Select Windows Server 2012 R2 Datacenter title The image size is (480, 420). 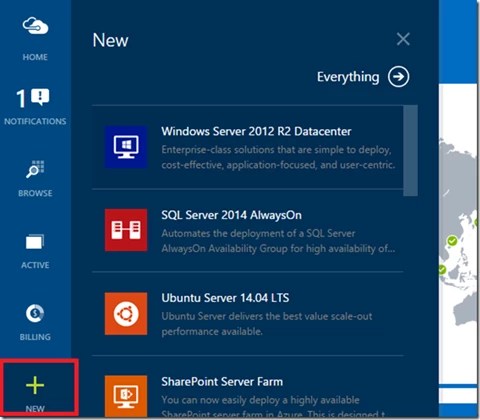256,131
